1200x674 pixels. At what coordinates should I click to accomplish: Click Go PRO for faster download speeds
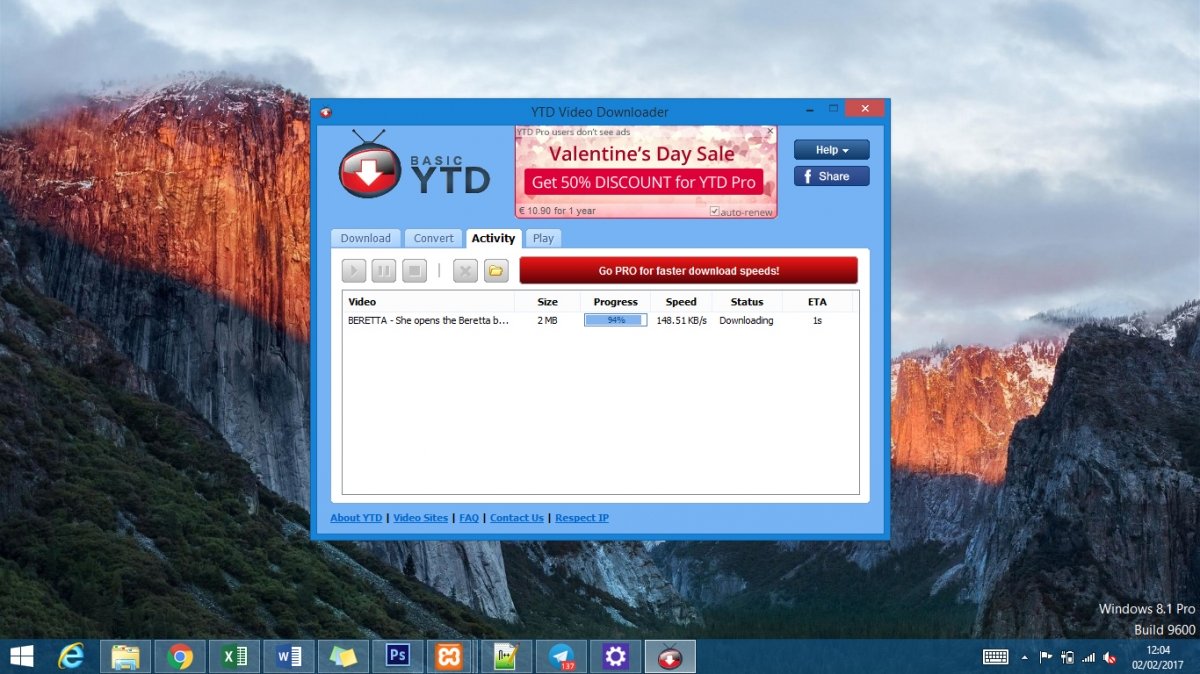click(688, 270)
